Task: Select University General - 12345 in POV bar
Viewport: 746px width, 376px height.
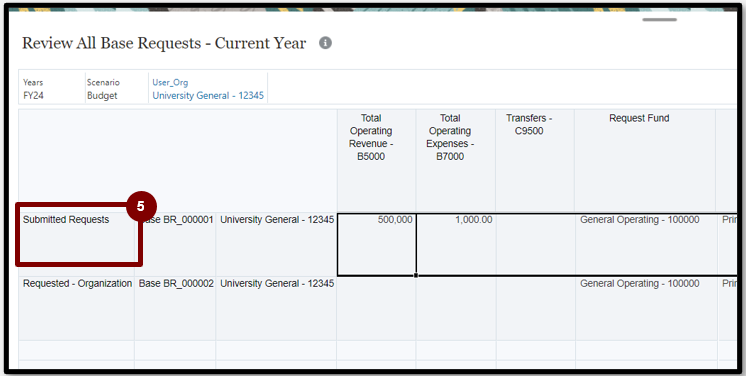Action: pyautogui.click(x=208, y=95)
